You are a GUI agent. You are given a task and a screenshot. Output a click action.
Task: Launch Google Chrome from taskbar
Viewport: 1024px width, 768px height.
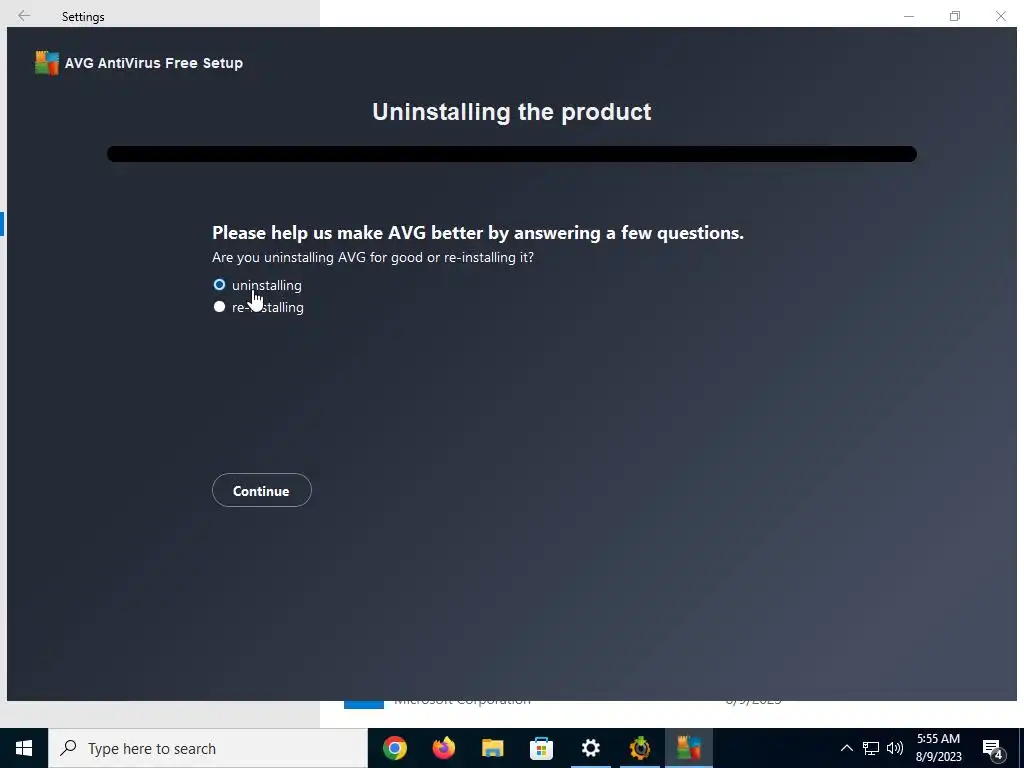pyautogui.click(x=395, y=748)
